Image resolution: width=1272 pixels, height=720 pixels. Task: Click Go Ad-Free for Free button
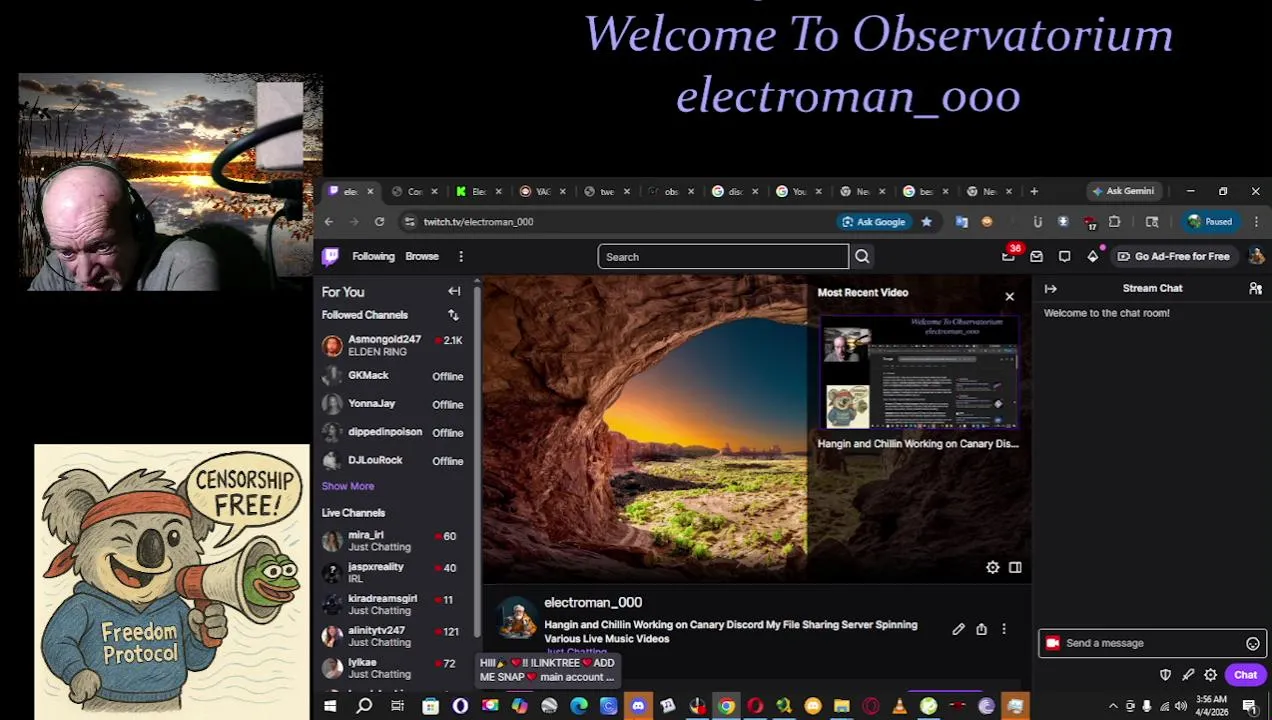[1174, 257]
